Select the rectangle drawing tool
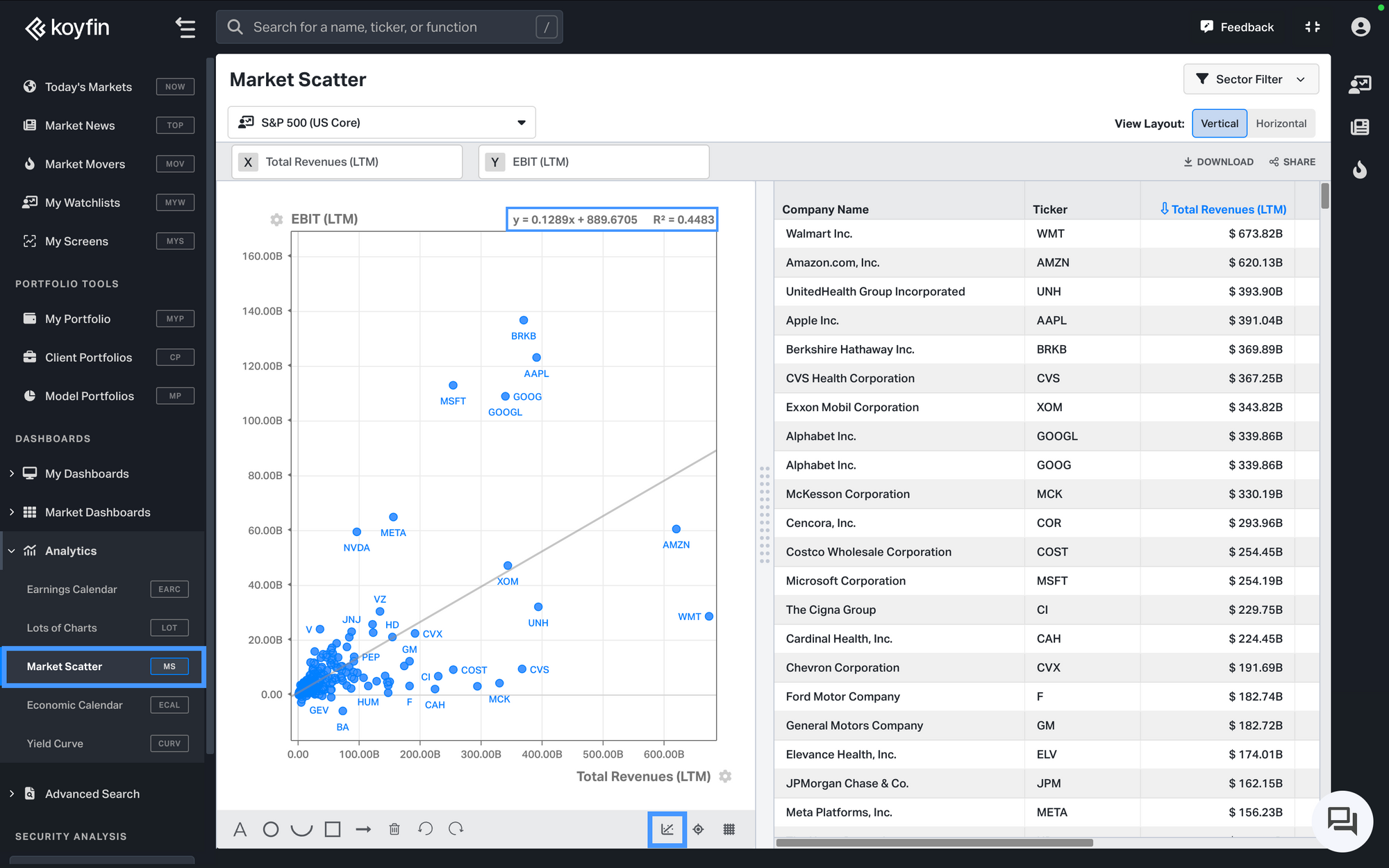This screenshot has width=1389, height=868. click(x=333, y=829)
